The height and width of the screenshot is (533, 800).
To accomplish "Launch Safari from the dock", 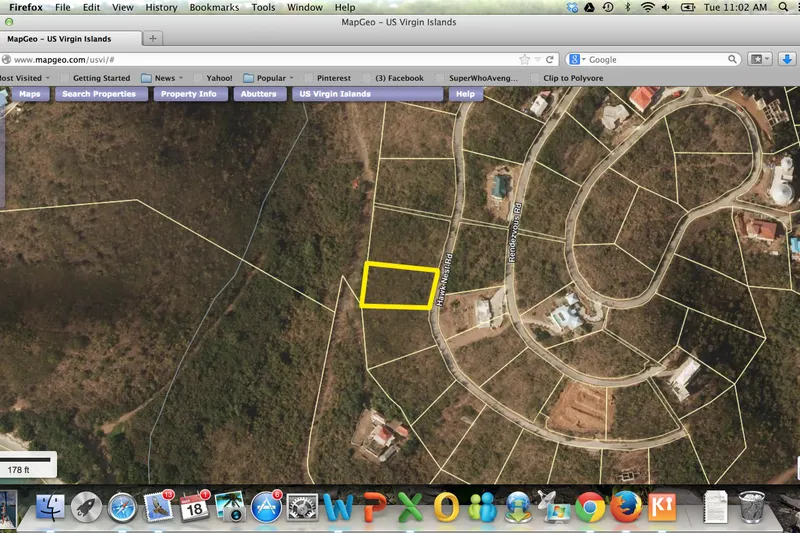I will [122, 507].
